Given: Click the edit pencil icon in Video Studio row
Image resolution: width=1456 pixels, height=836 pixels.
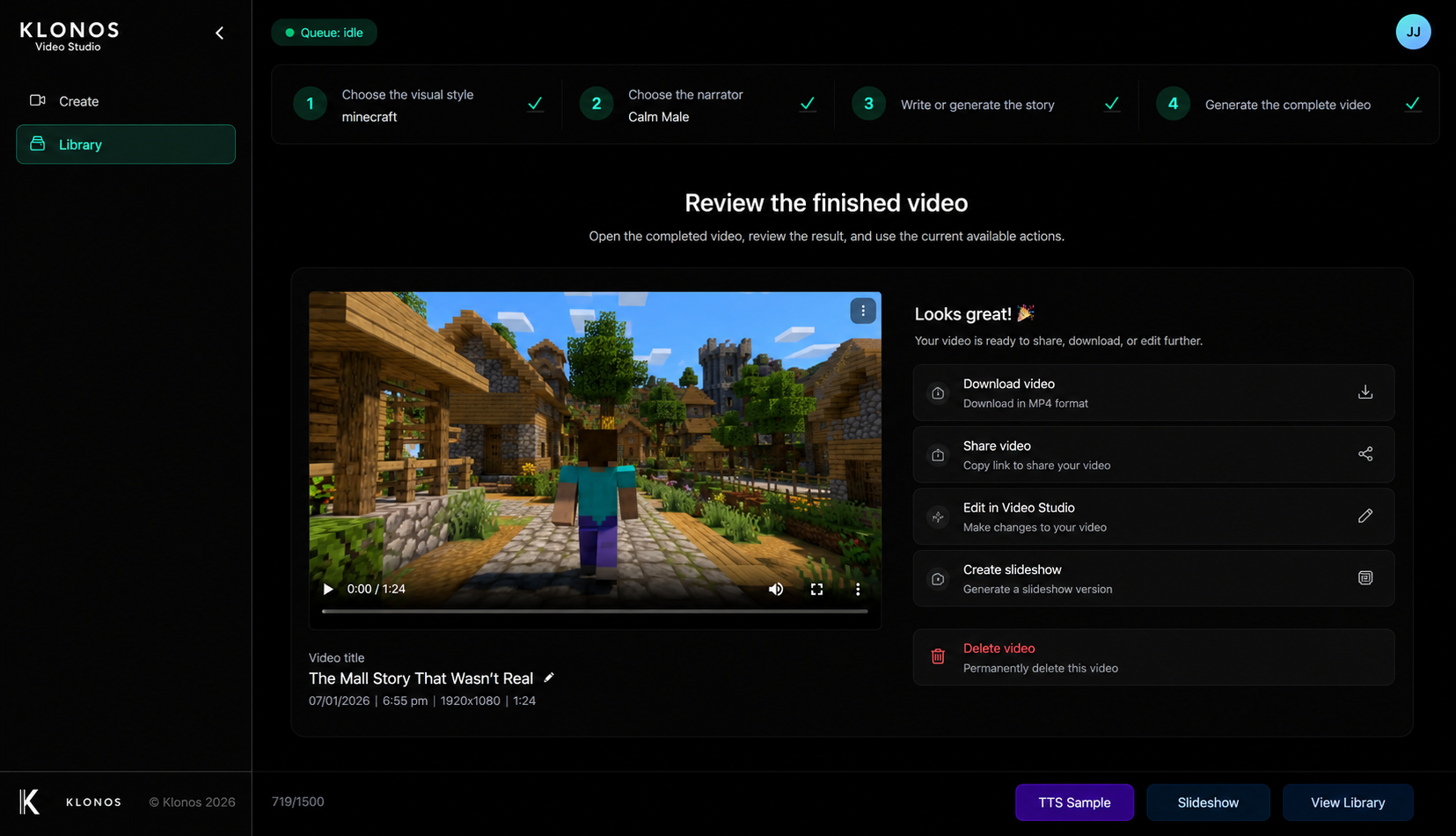Looking at the screenshot, I should (x=1365, y=516).
